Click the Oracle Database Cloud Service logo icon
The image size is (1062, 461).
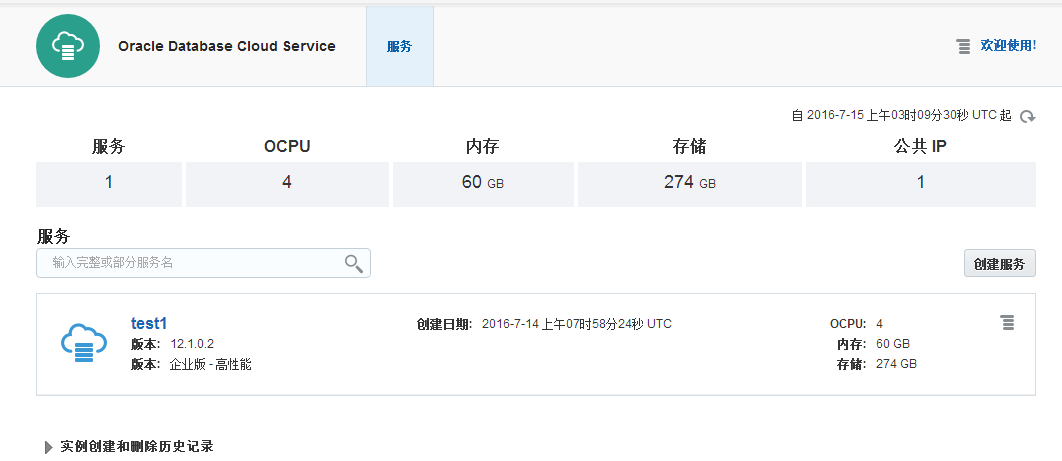click(x=68, y=46)
